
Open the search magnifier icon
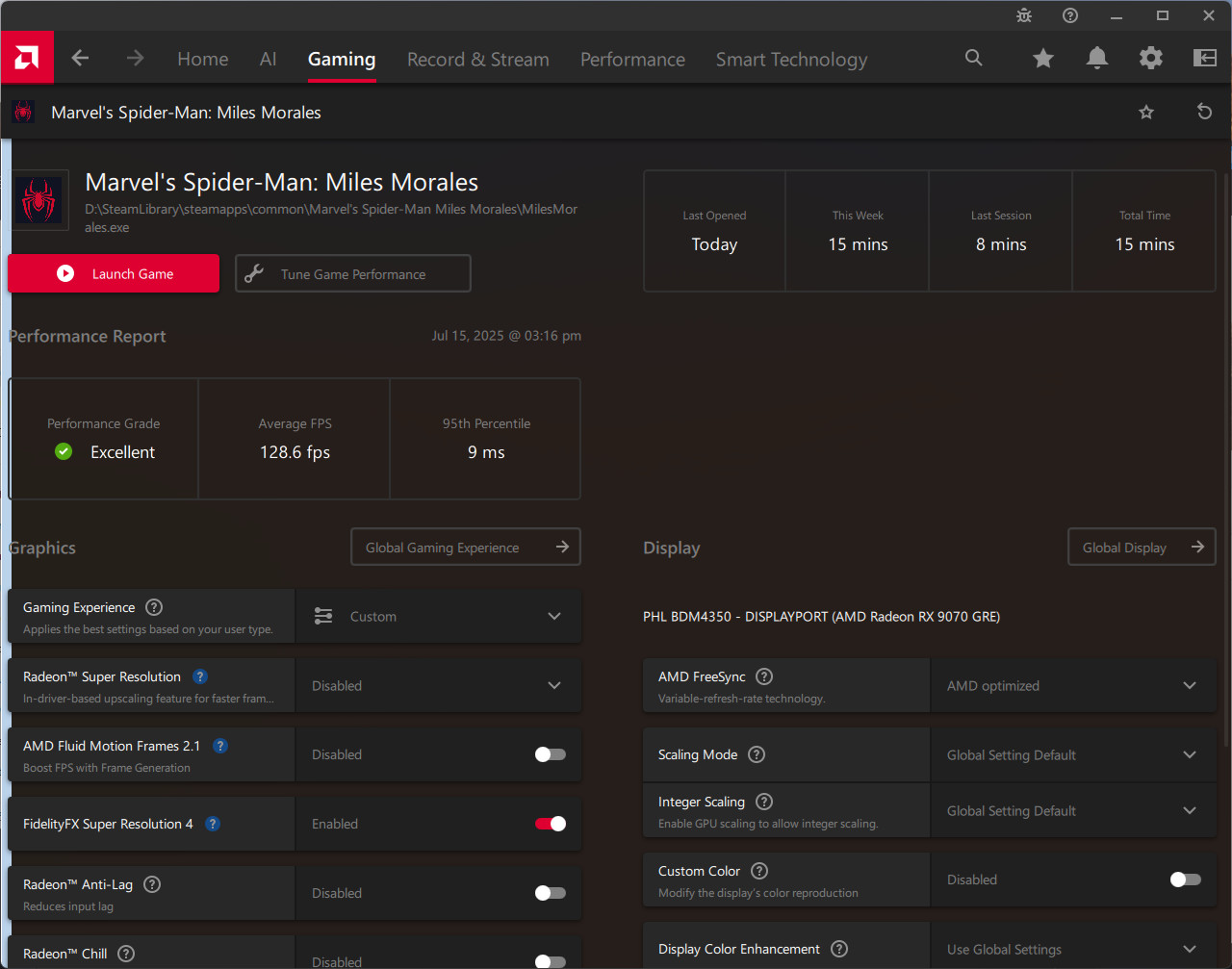[x=974, y=58]
